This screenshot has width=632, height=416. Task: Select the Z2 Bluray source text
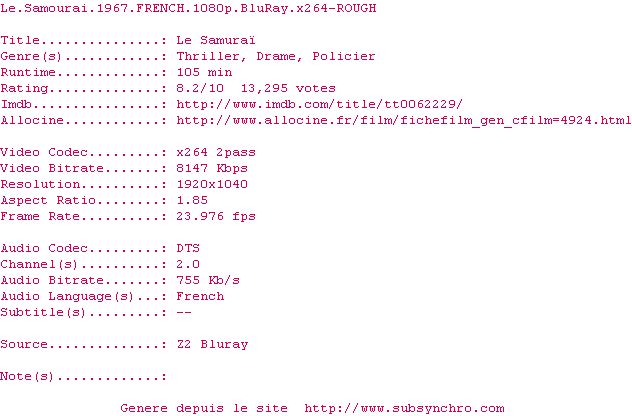(x=212, y=345)
